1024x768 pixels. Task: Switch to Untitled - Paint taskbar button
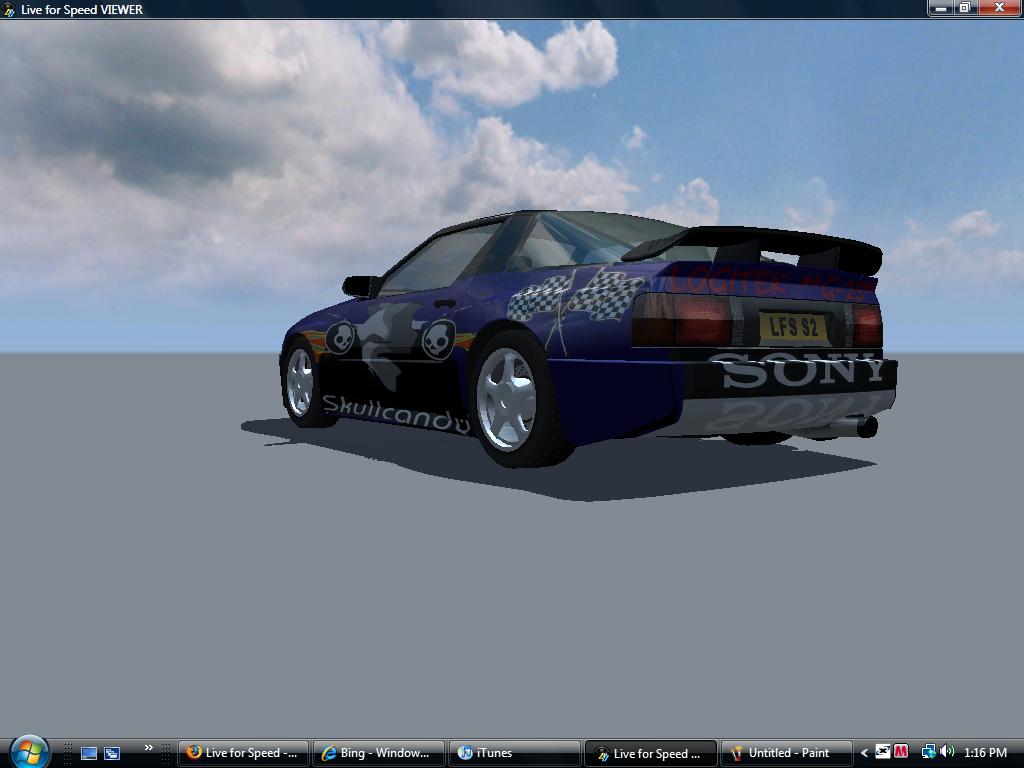(786, 753)
